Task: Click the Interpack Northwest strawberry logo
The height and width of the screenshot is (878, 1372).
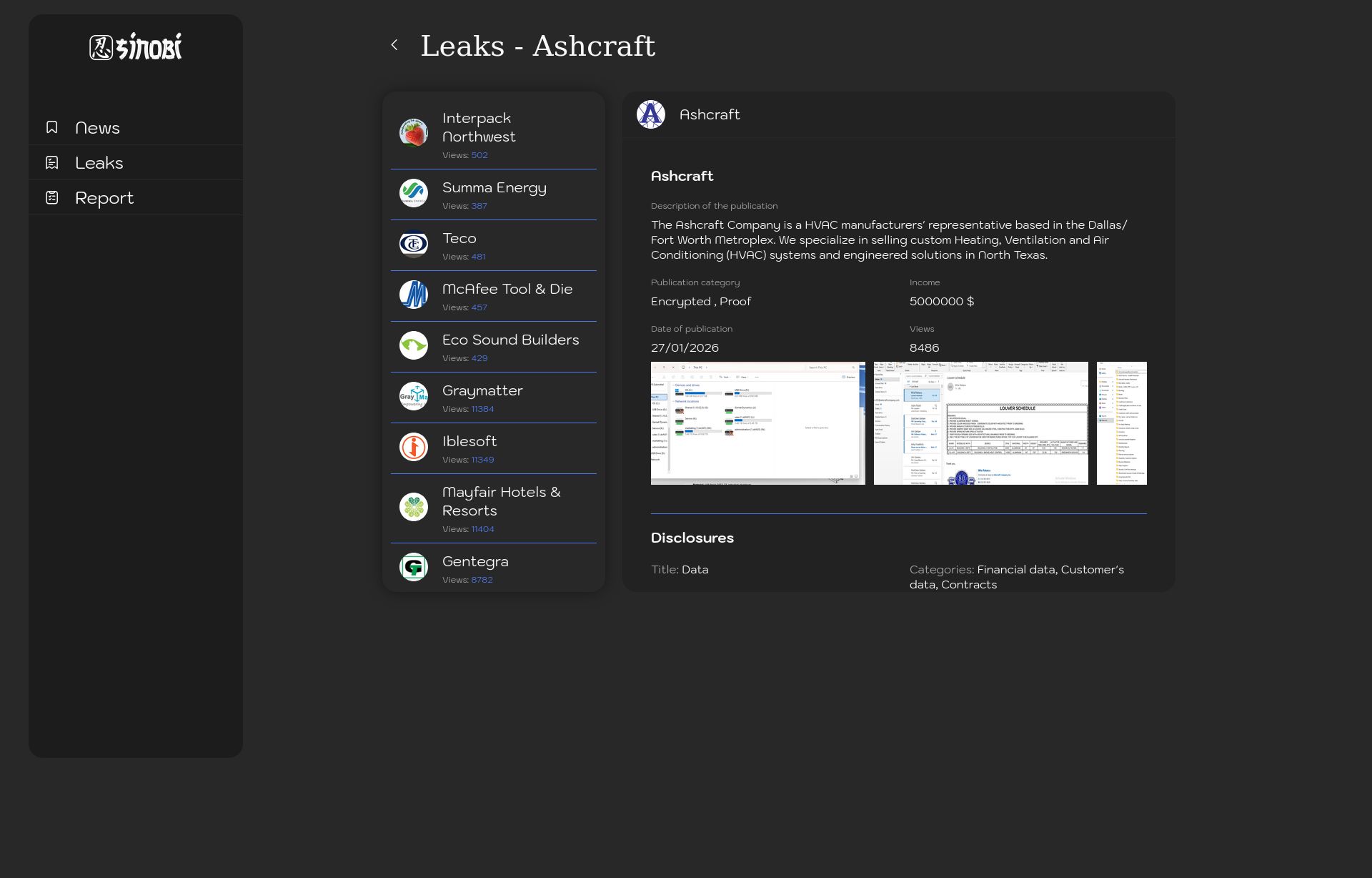Action: click(413, 133)
